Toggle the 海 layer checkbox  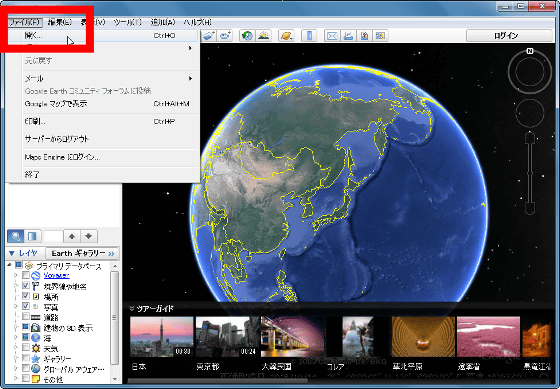pos(26,337)
